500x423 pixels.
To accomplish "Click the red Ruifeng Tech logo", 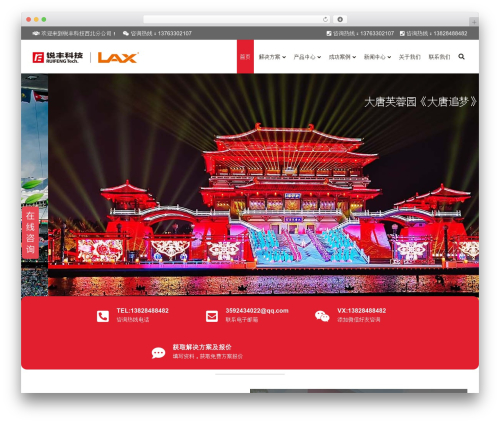I will click(x=57, y=57).
